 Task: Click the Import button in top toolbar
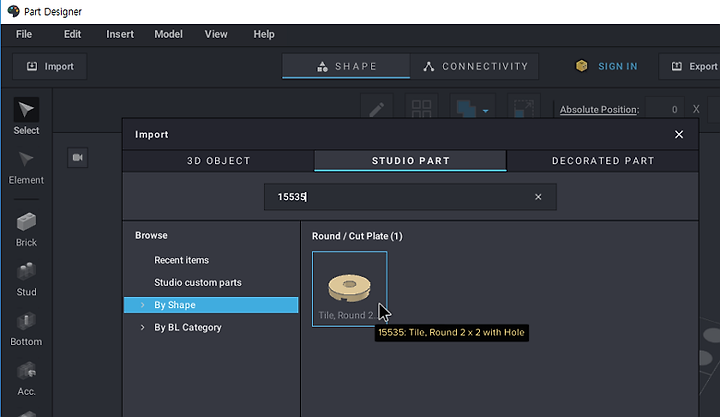[50, 67]
